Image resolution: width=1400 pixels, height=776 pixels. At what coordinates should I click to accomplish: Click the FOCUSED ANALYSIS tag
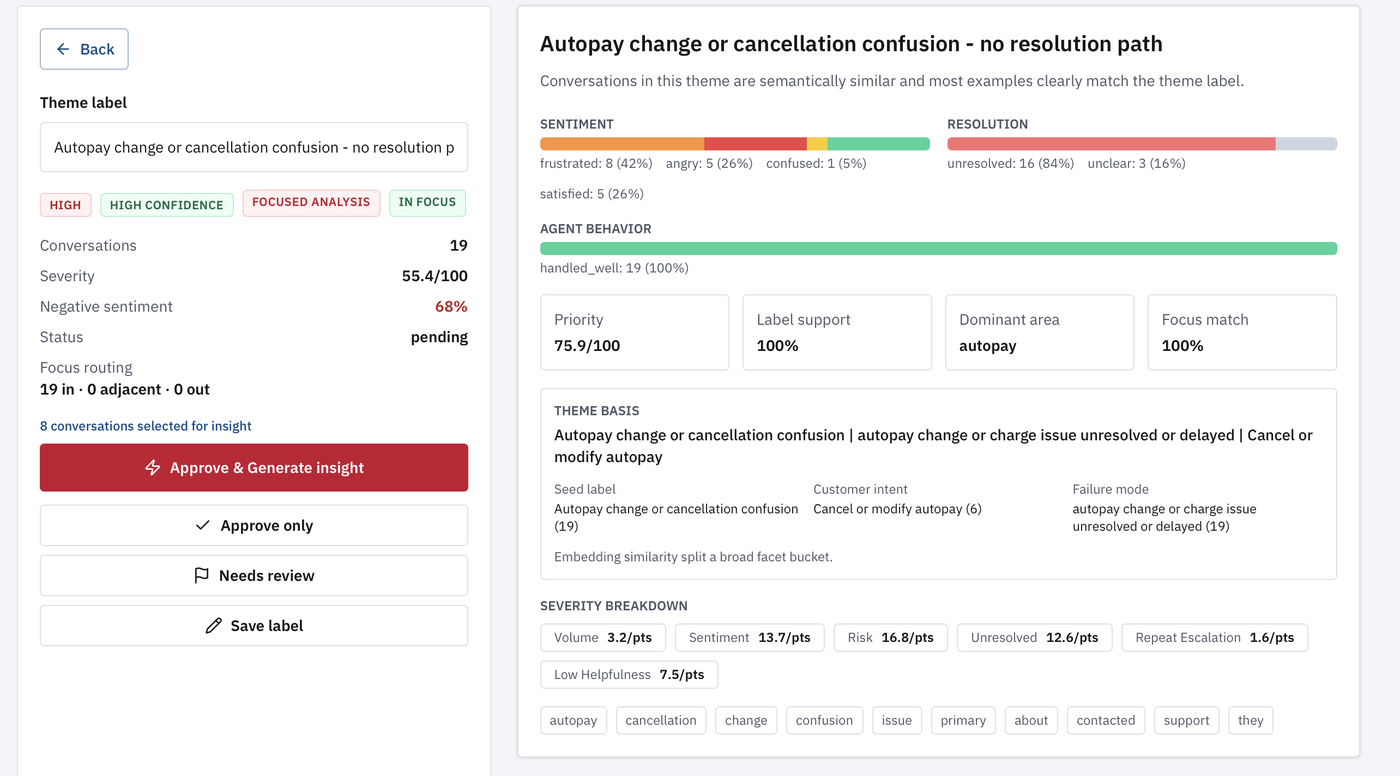[x=311, y=202]
